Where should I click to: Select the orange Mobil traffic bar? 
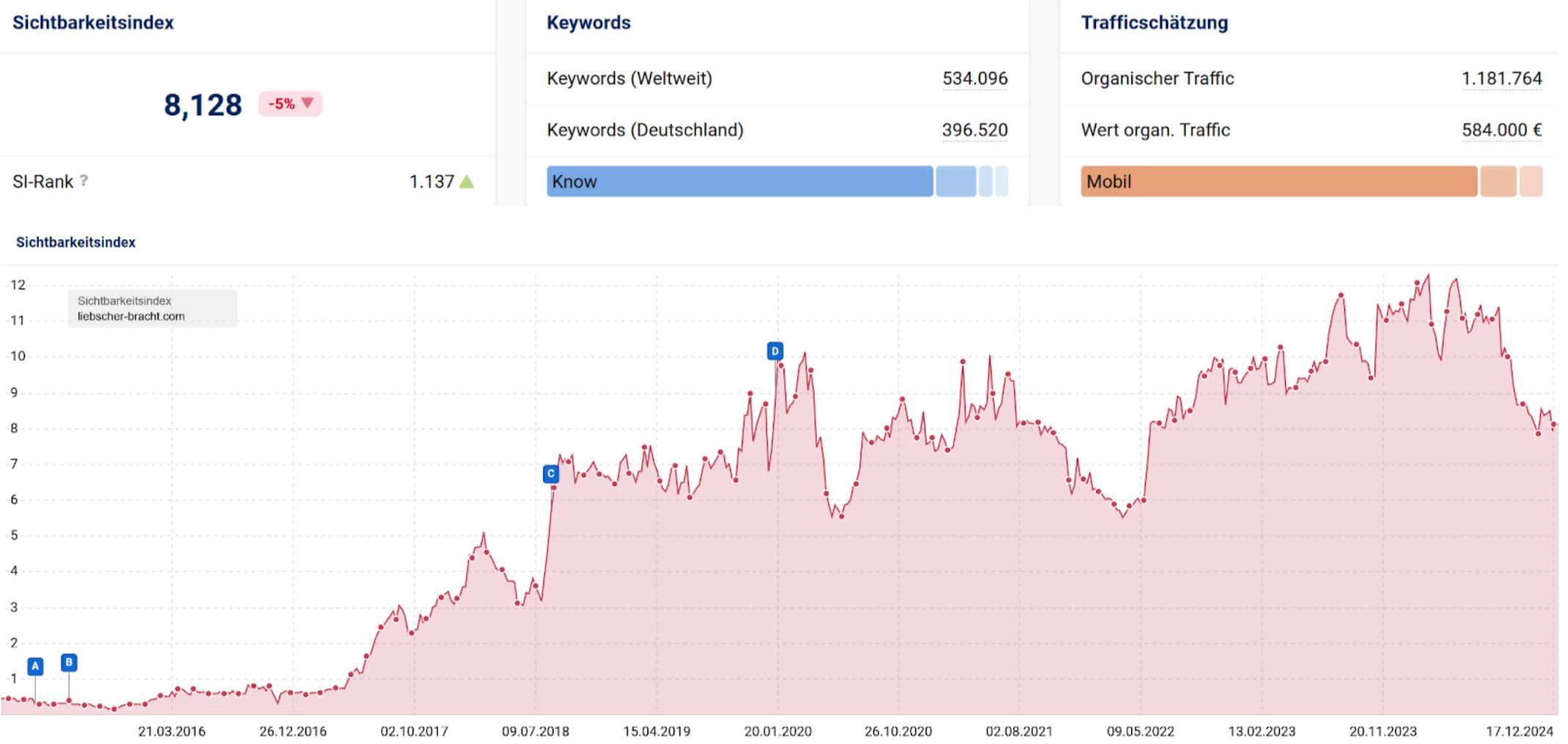pos(1278,181)
